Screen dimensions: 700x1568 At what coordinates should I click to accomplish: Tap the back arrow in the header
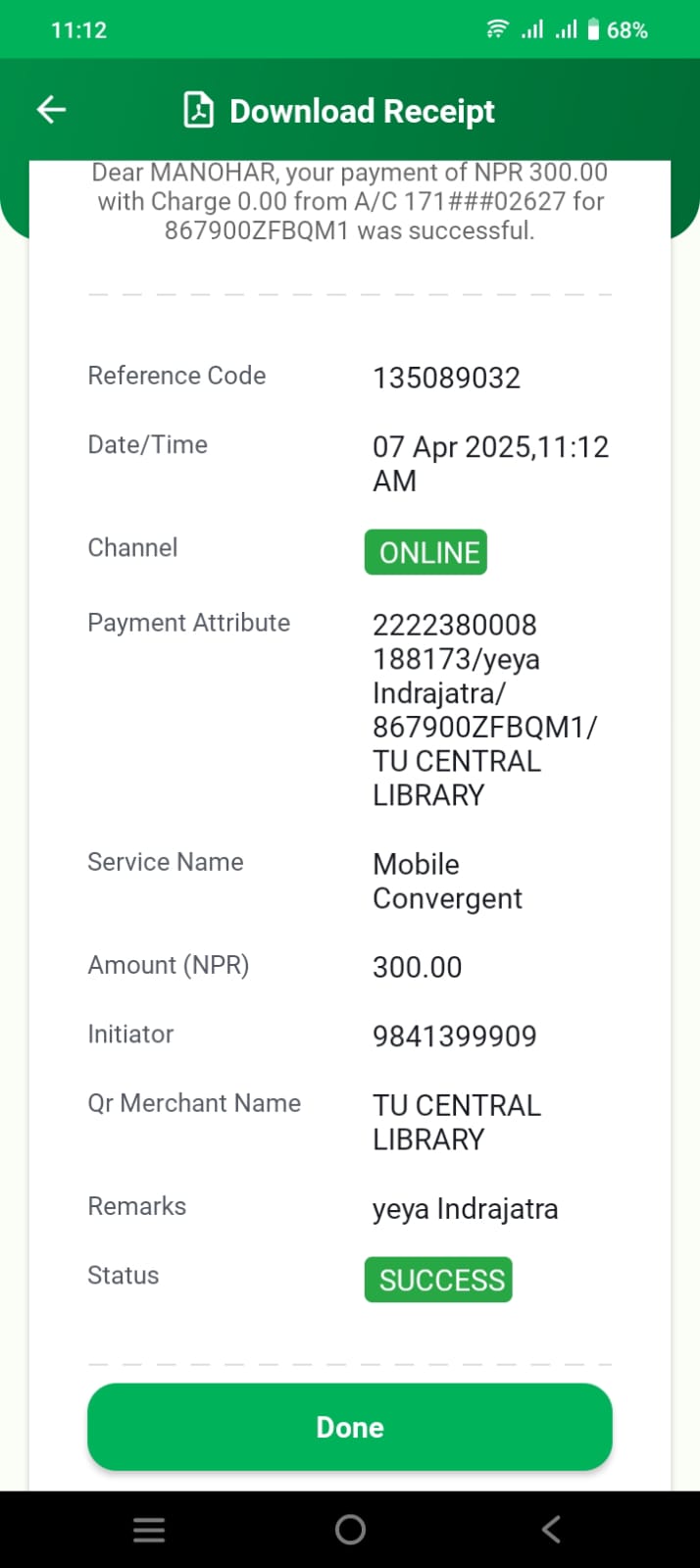point(51,110)
